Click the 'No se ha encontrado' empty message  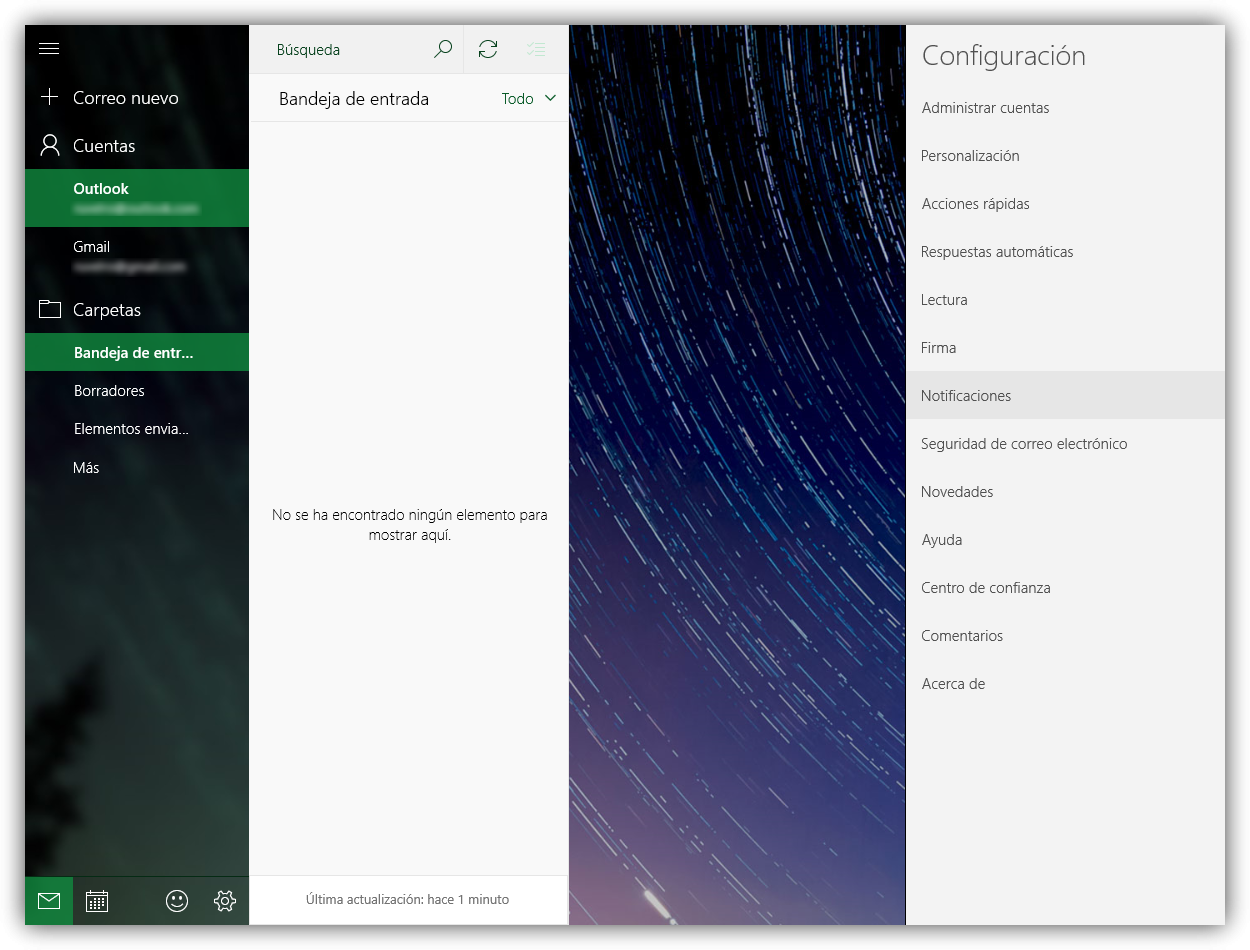coord(410,525)
